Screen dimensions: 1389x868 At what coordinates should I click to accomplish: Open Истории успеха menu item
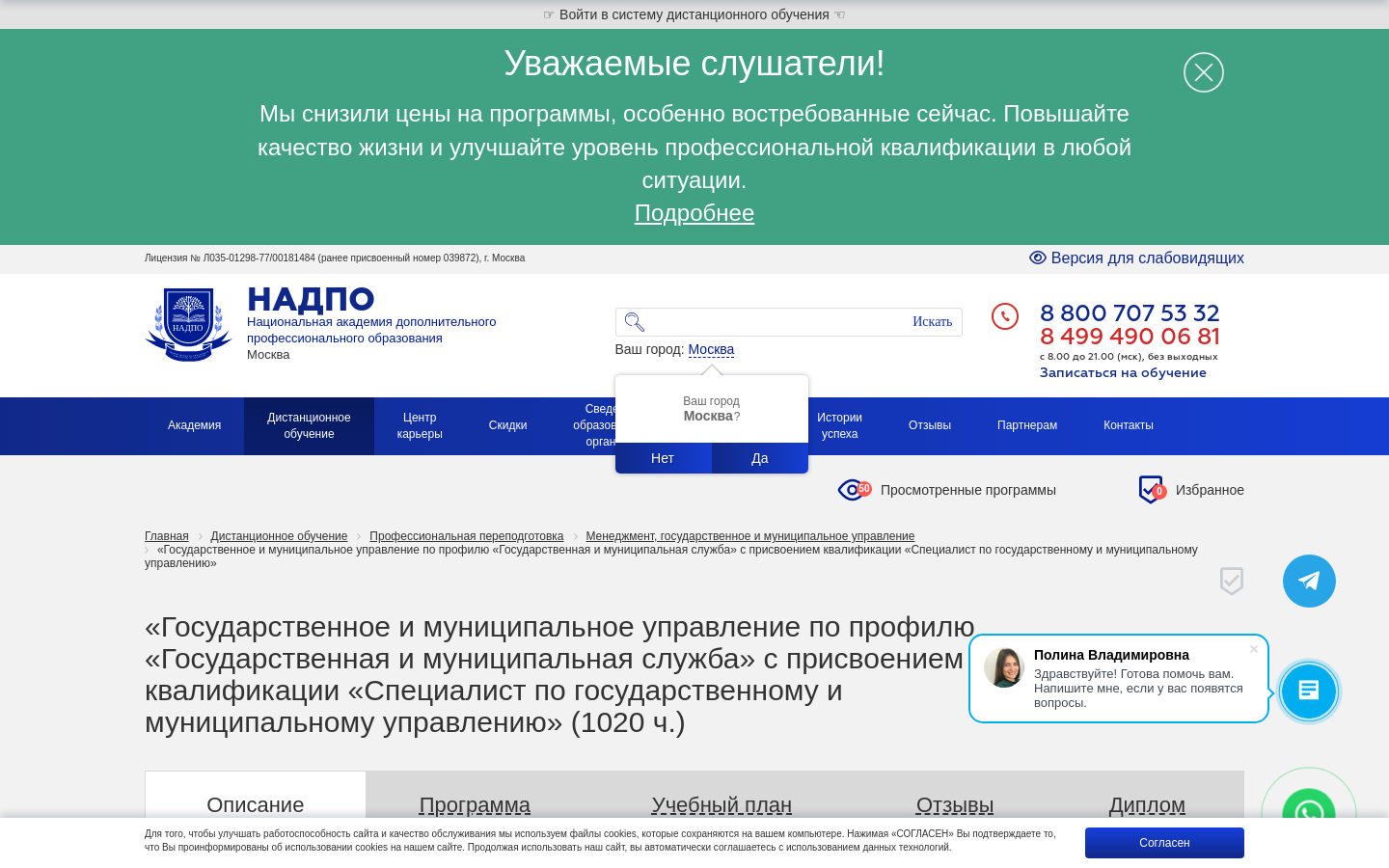tap(839, 425)
